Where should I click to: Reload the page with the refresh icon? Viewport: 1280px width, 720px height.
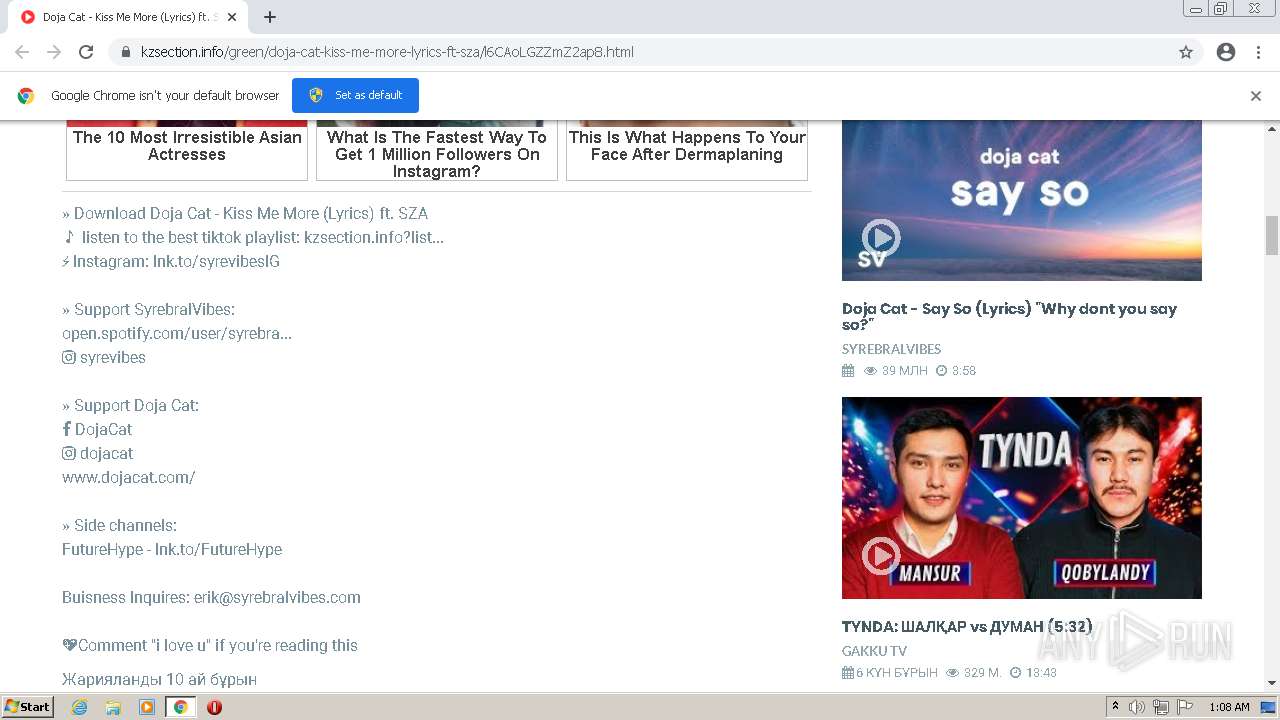86,52
